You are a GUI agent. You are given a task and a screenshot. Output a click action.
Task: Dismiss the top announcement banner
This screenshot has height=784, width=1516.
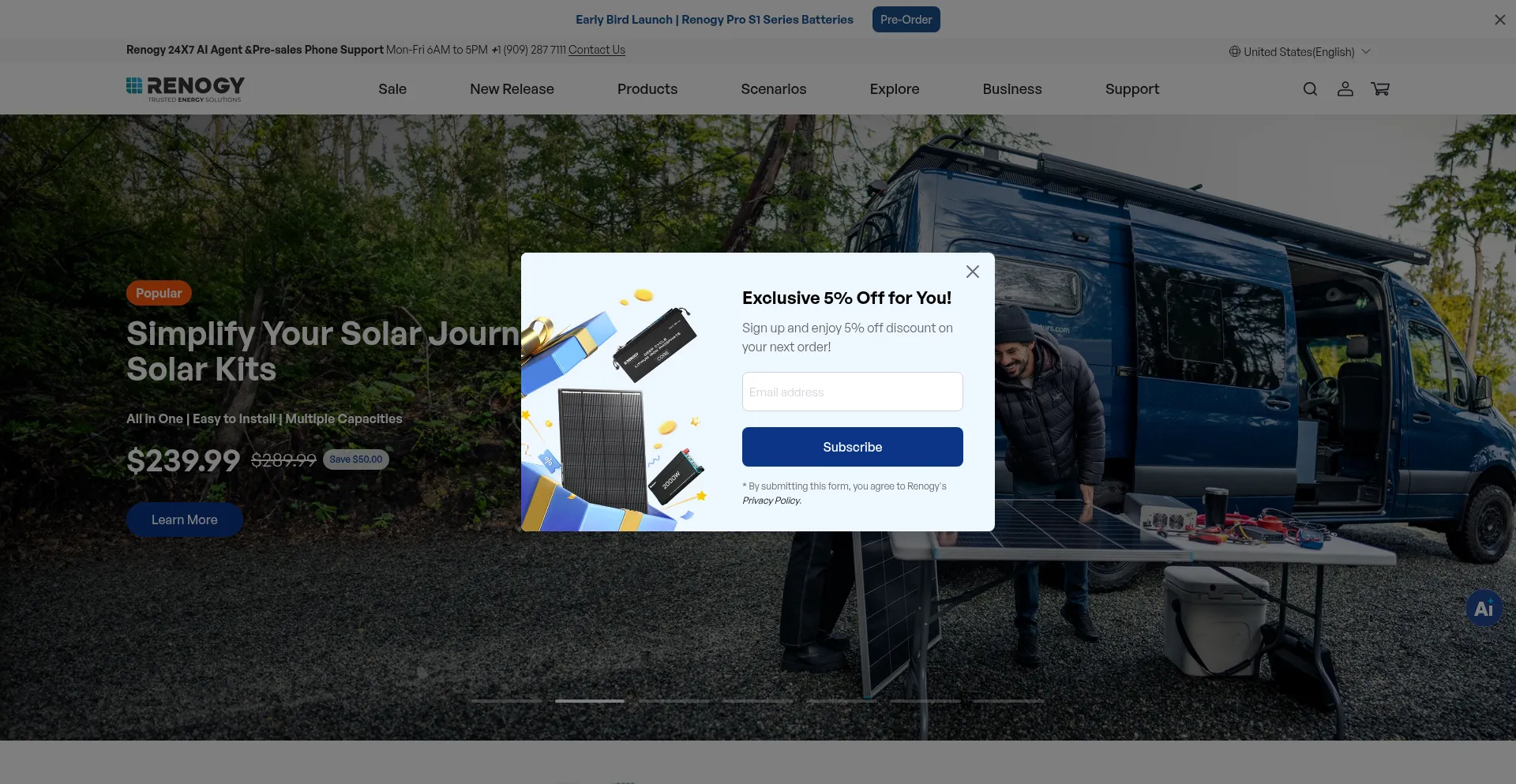1500,20
